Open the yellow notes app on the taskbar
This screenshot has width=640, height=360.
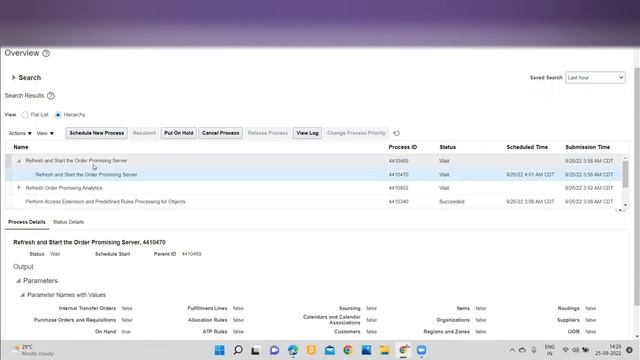(x=311, y=350)
